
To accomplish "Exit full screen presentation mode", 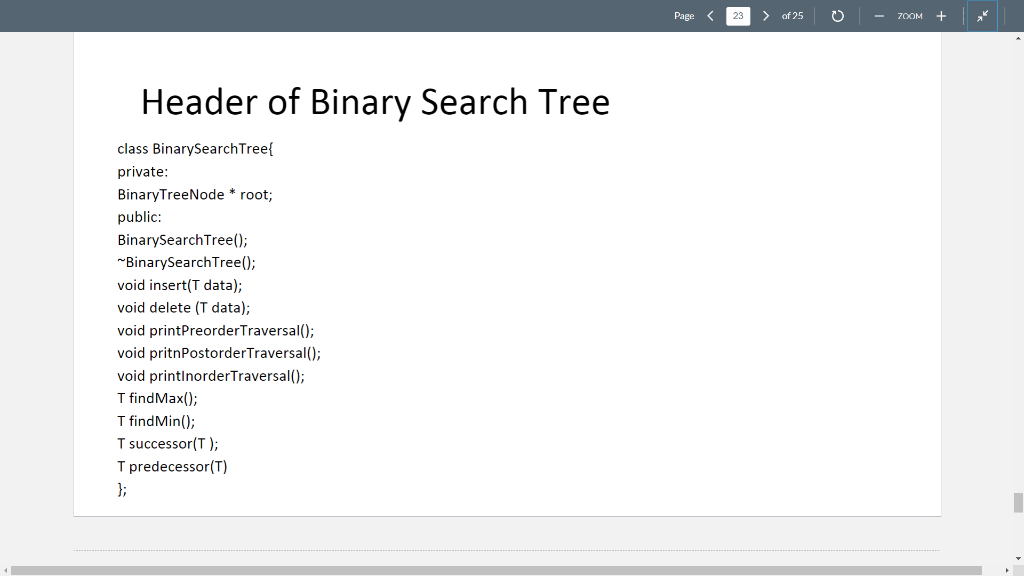I will [x=983, y=15].
